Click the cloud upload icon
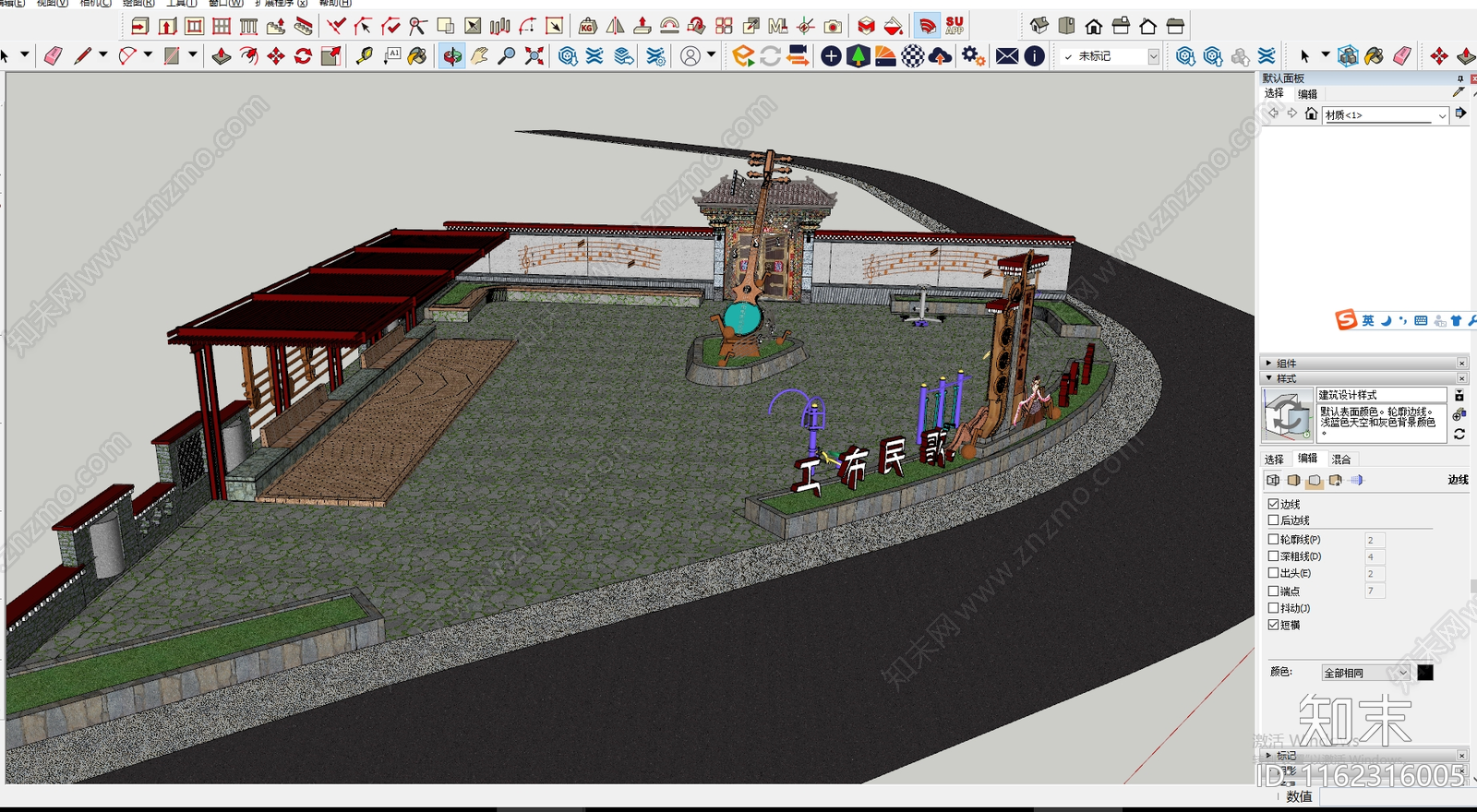Viewport: 1477px width, 812px height. point(940,56)
